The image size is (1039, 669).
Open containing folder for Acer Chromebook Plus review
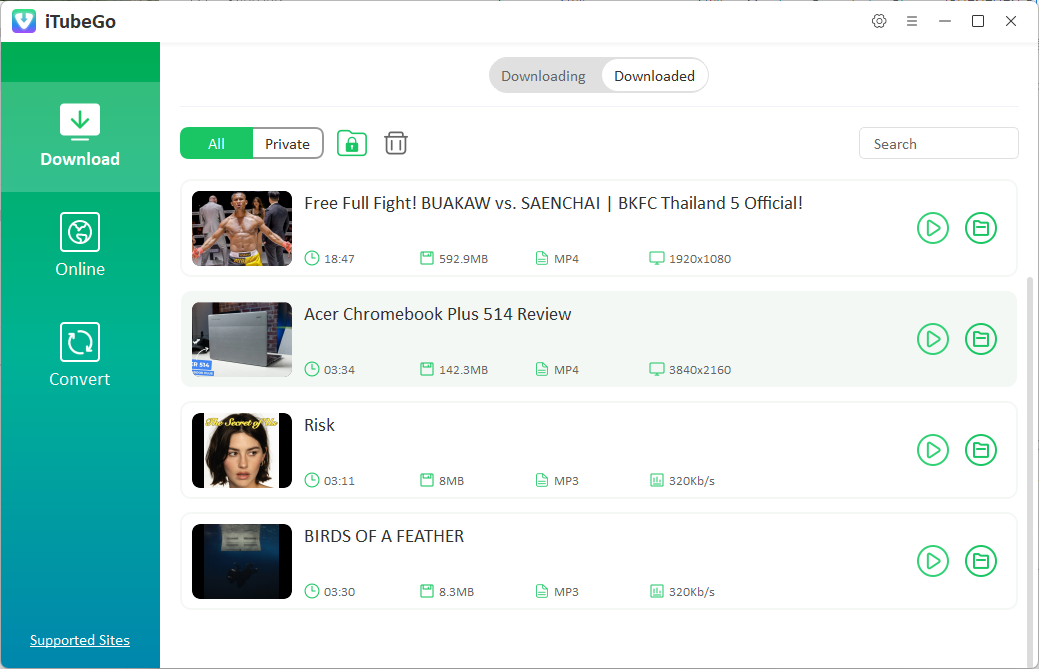tap(981, 339)
